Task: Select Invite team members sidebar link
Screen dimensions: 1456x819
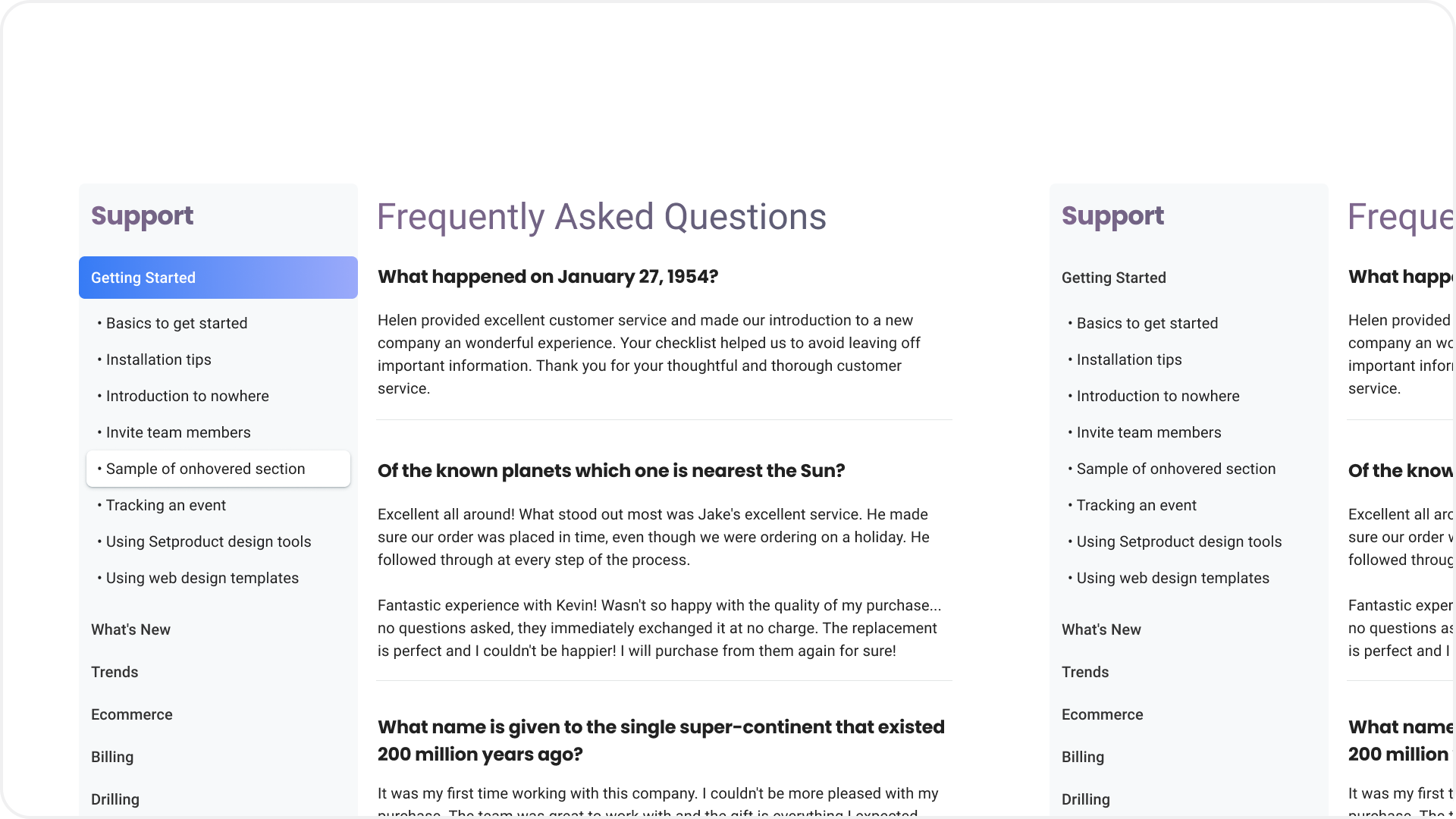Action: pos(178,432)
